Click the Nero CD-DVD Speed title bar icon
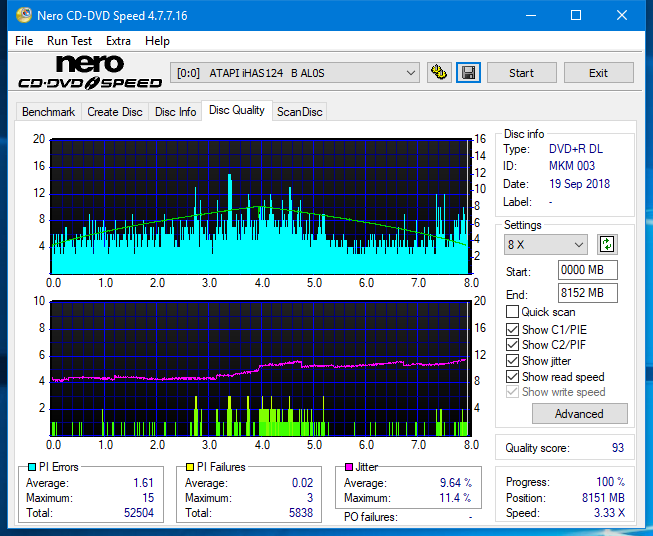The height and width of the screenshot is (536, 653). (24, 15)
